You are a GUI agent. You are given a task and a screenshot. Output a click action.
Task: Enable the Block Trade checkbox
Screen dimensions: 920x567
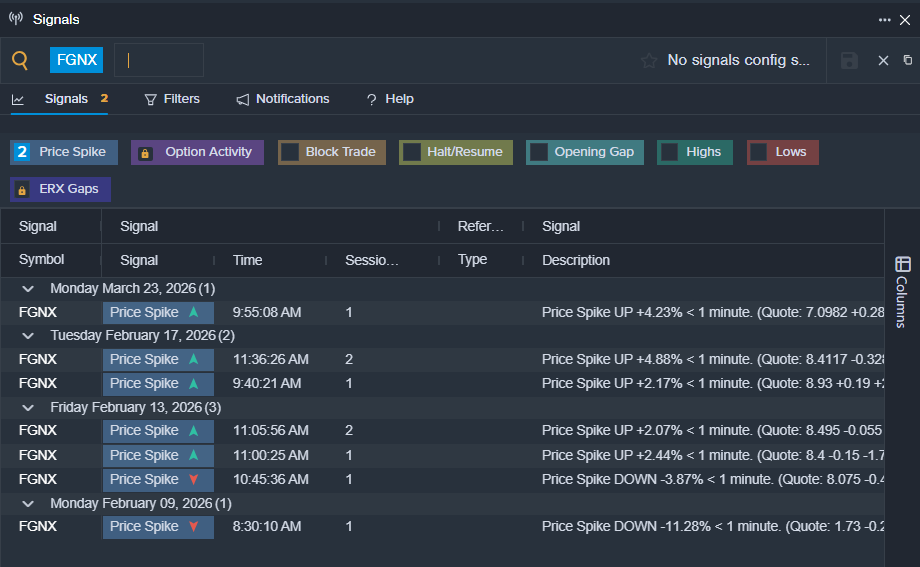coord(290,152)
